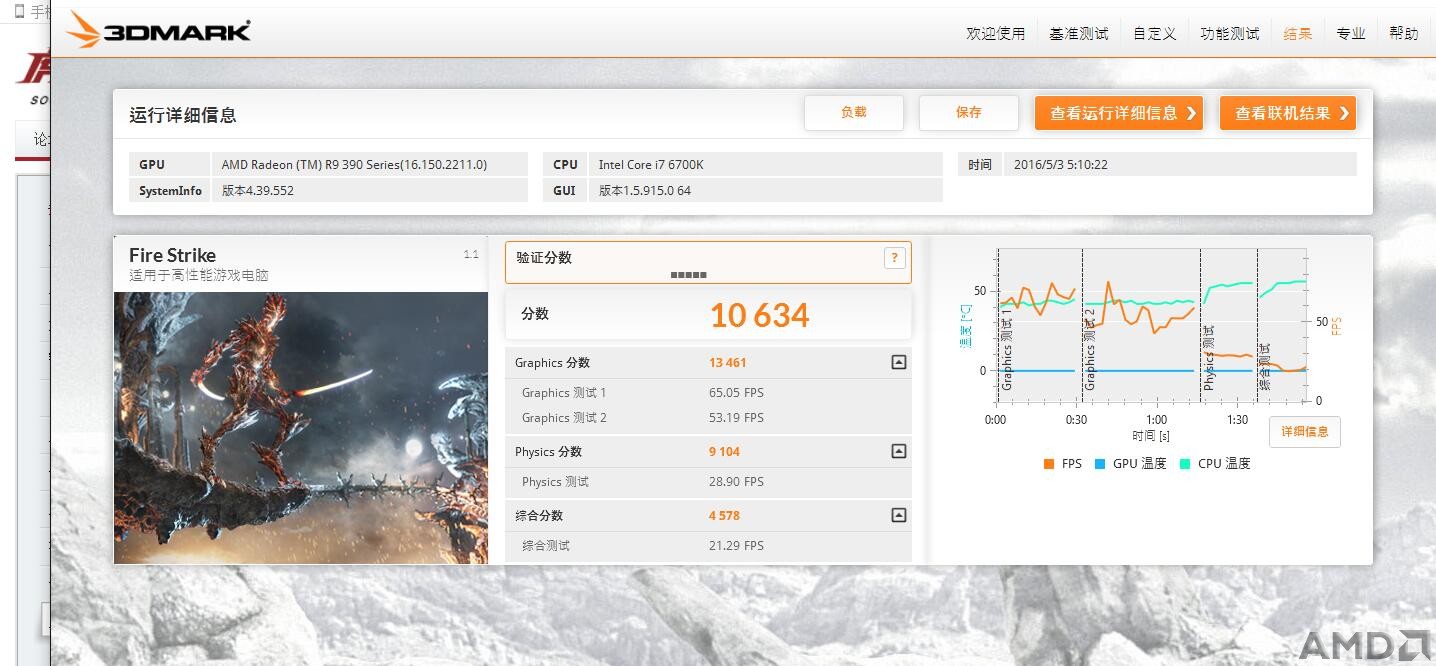Click the 负载 button
Image resolution: width=1436 pixels, height=666 pixels.
click(x=854, y=113)
